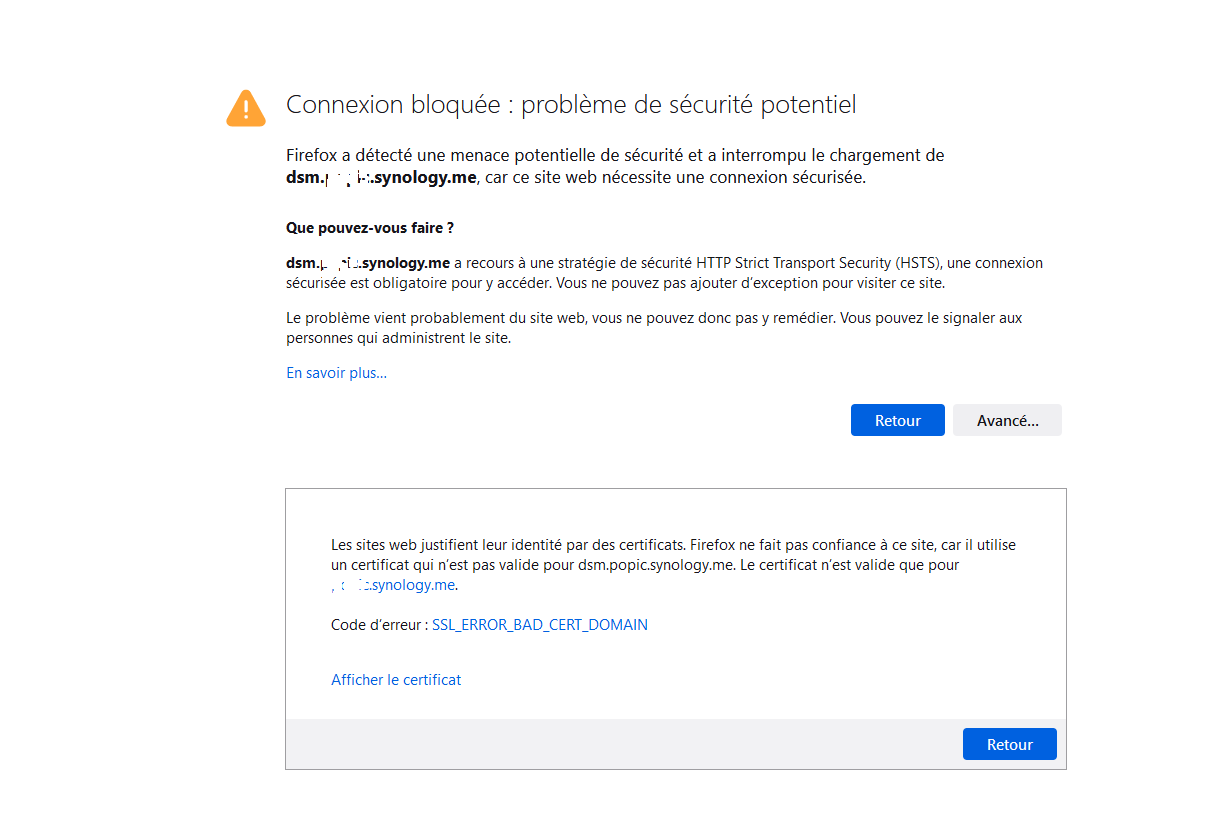Click bold domain name in first paragraph
1216x824 pixels.
click(x=381, y=179)
